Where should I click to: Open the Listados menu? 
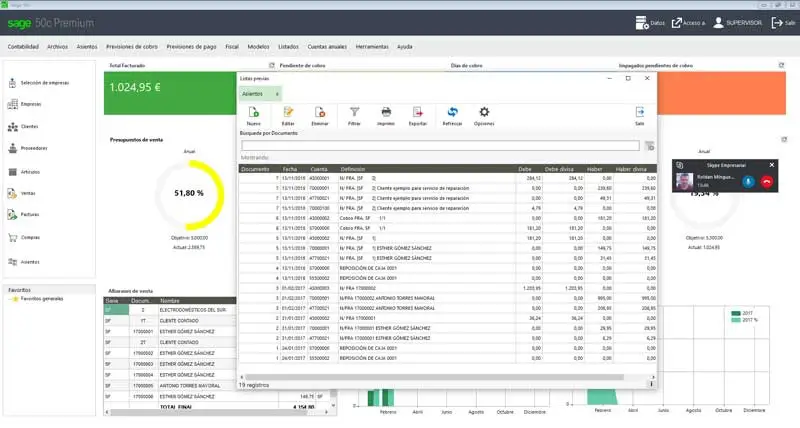click(288, 46)
